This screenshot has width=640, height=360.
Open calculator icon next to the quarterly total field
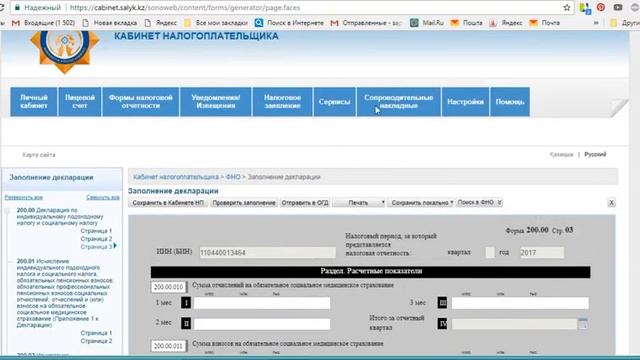coord(583,324)
